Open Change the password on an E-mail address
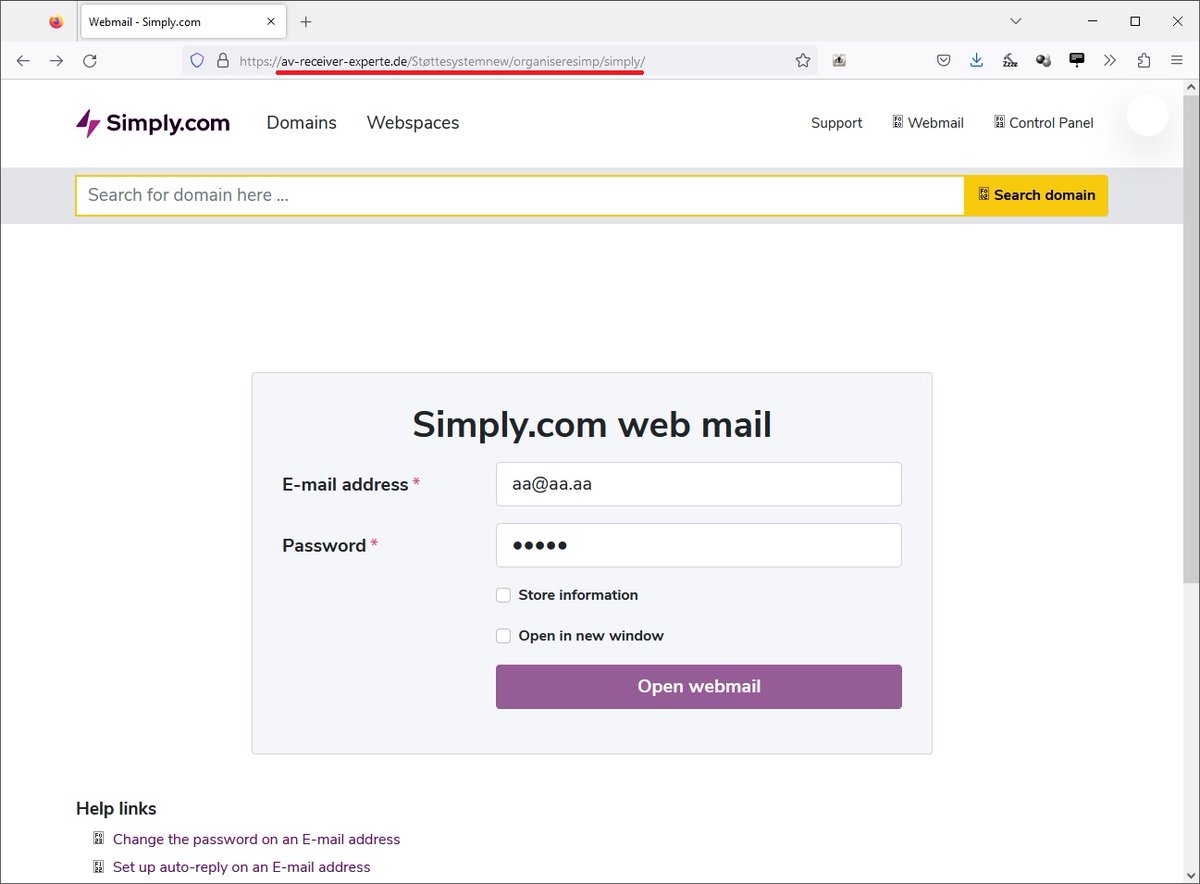 click(x=256, y=839)
